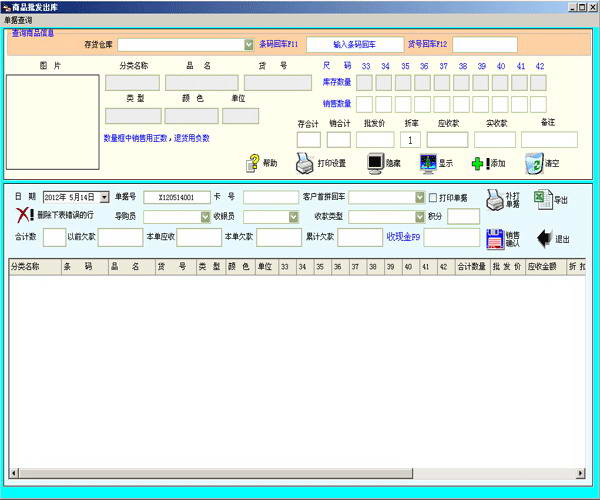Click the 显示 display icon

click(x=428, y=163)
